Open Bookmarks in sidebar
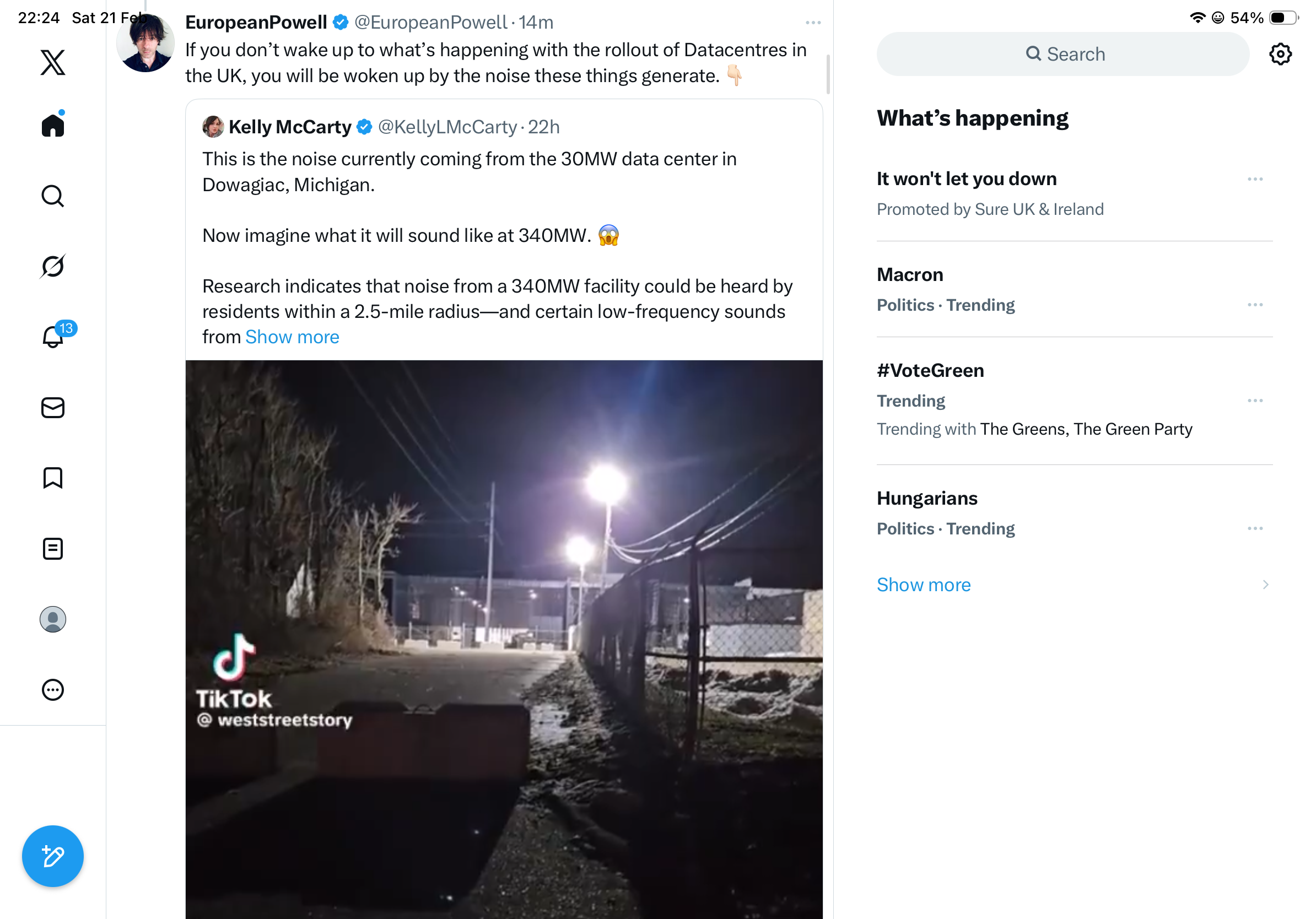This screenshot has height=919, width=1316. tap(53, 478)
